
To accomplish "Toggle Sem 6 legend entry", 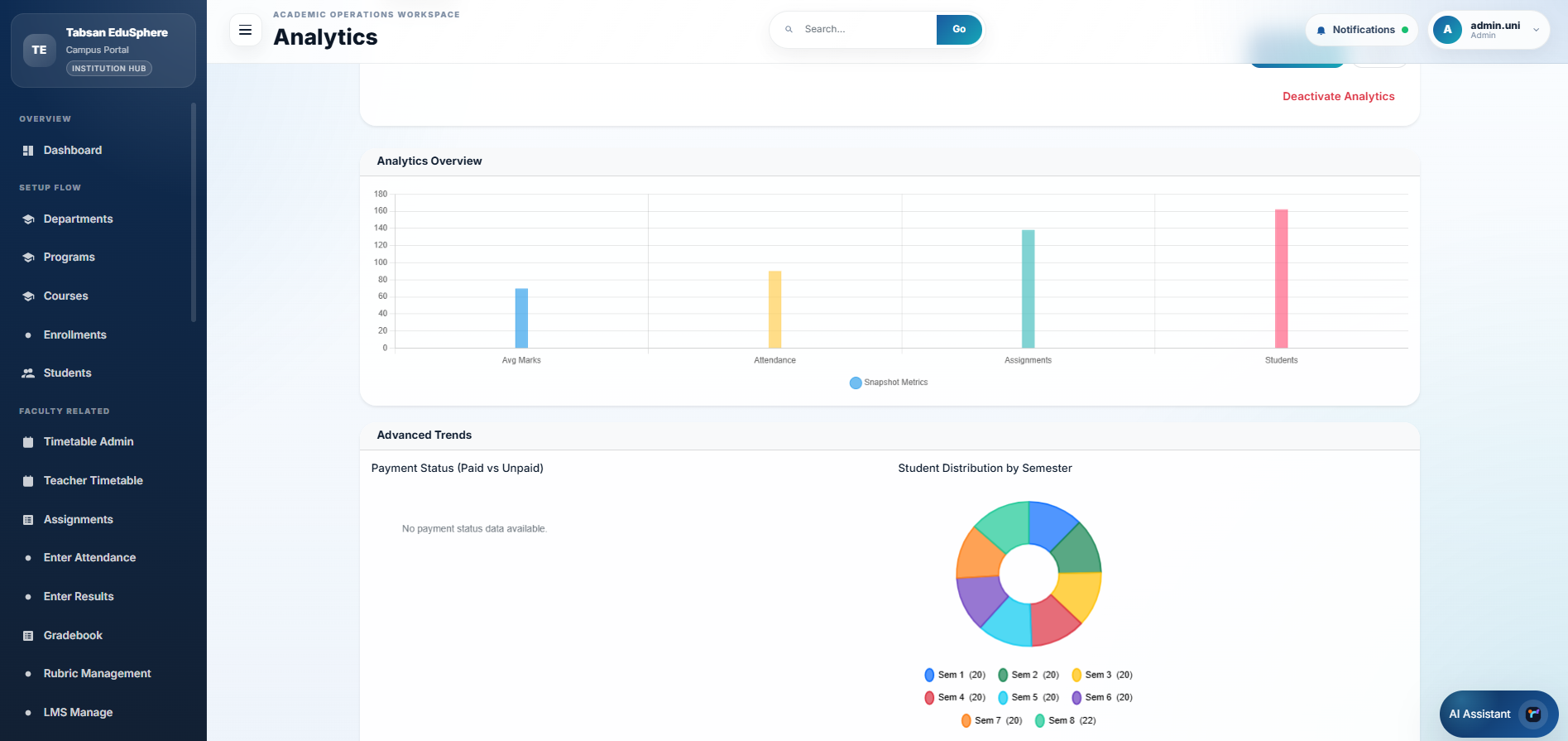I will coord(1102,697).
